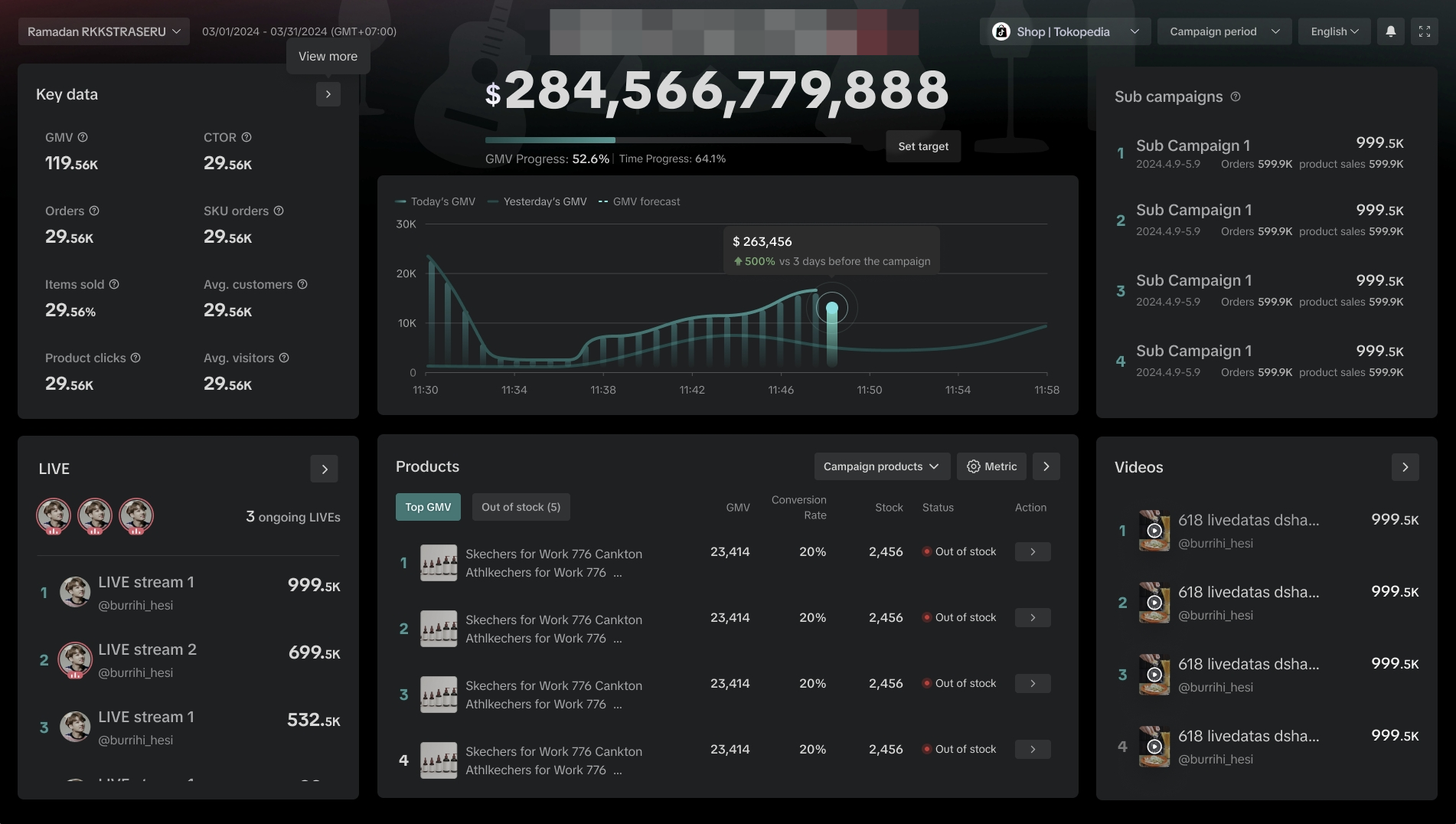This screenshot has width=1456, height=824.
Task: Enter fullscreen mode via expand icon
Action: tap(1424, 31)
